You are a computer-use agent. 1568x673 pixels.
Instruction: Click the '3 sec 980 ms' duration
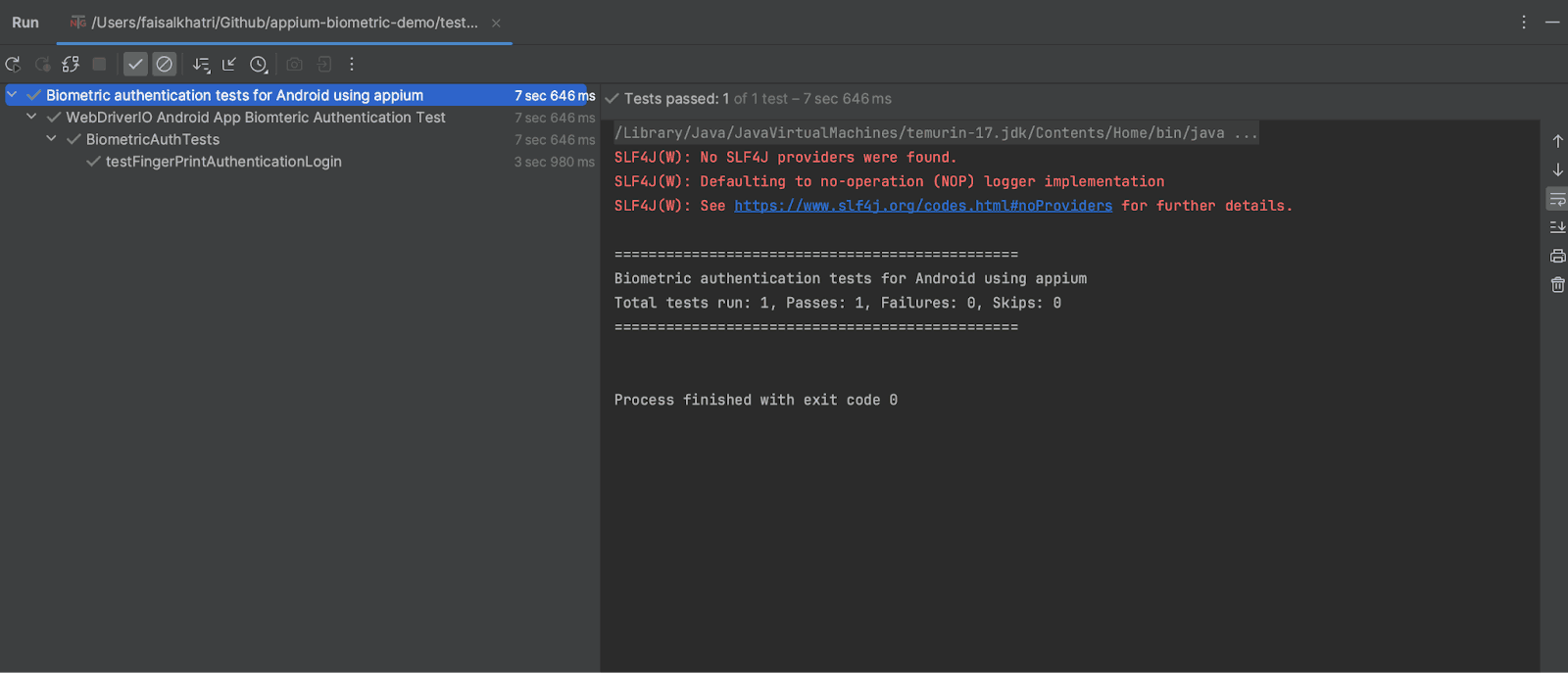555,162
